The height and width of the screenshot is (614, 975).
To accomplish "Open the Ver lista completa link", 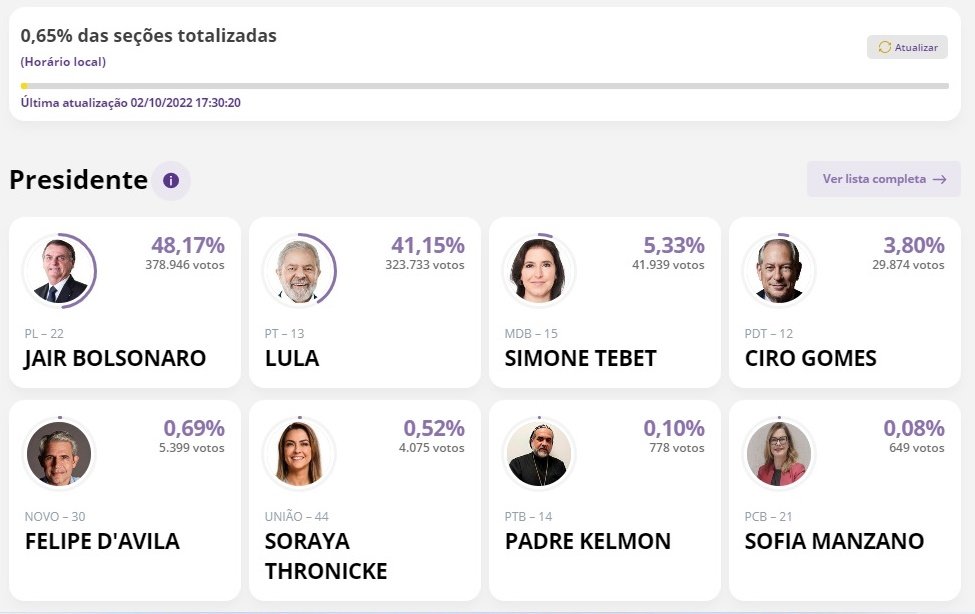I will [x=873, y=179].
